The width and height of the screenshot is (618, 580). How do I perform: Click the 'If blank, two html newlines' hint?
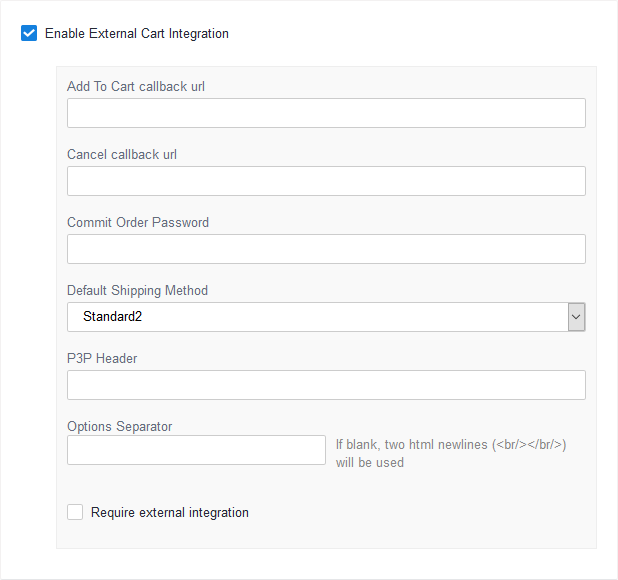(x=450, y=445)
